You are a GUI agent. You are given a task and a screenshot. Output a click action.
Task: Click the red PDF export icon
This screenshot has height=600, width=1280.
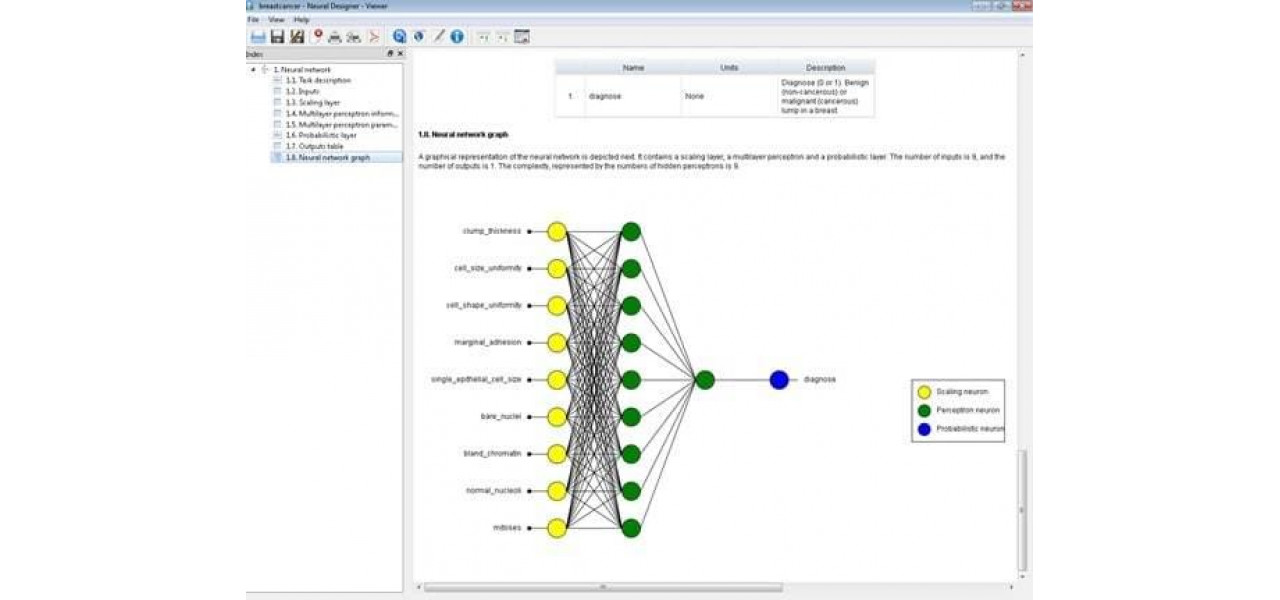373,37
